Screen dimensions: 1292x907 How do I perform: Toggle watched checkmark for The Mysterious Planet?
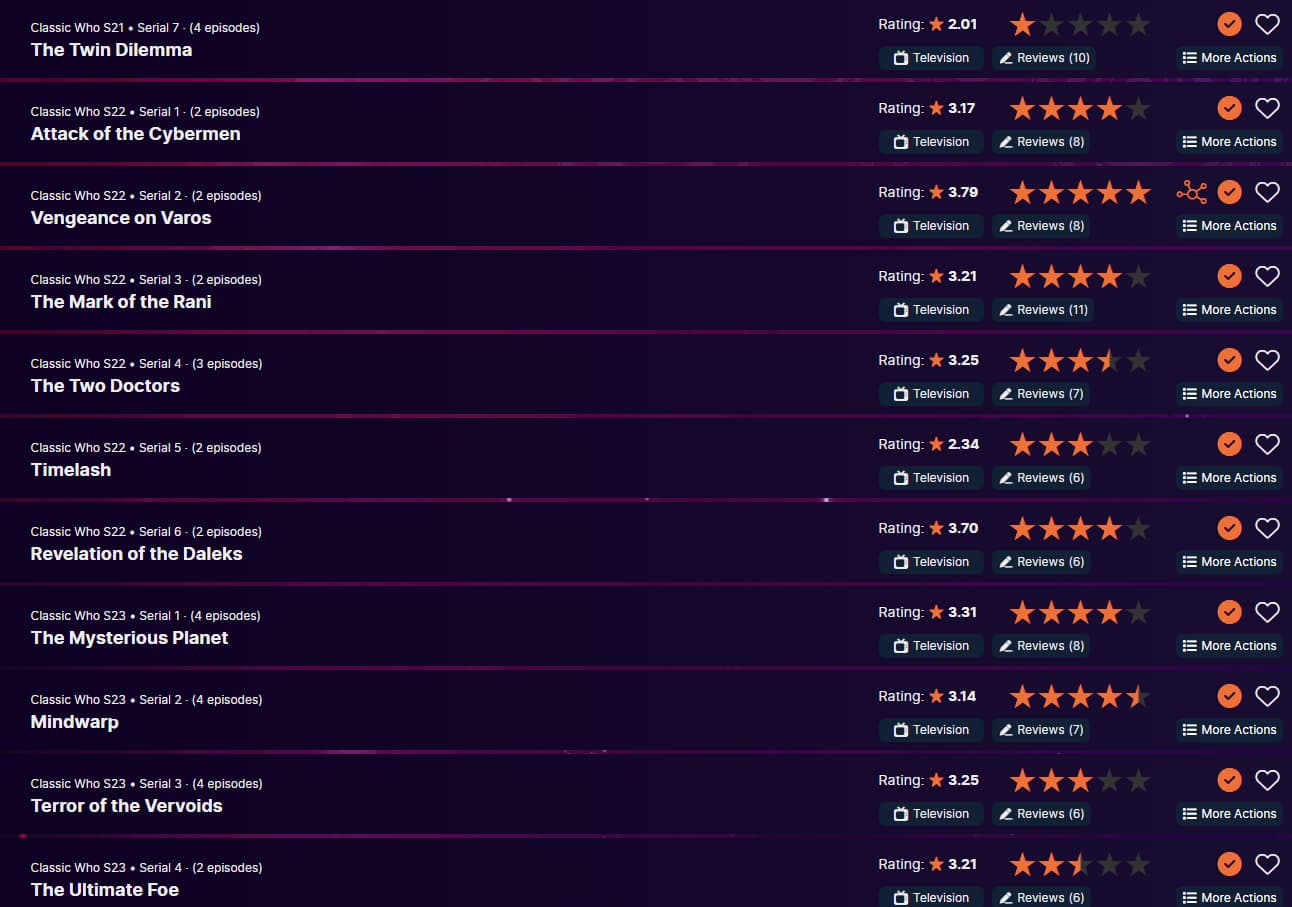pos(1230,612)
